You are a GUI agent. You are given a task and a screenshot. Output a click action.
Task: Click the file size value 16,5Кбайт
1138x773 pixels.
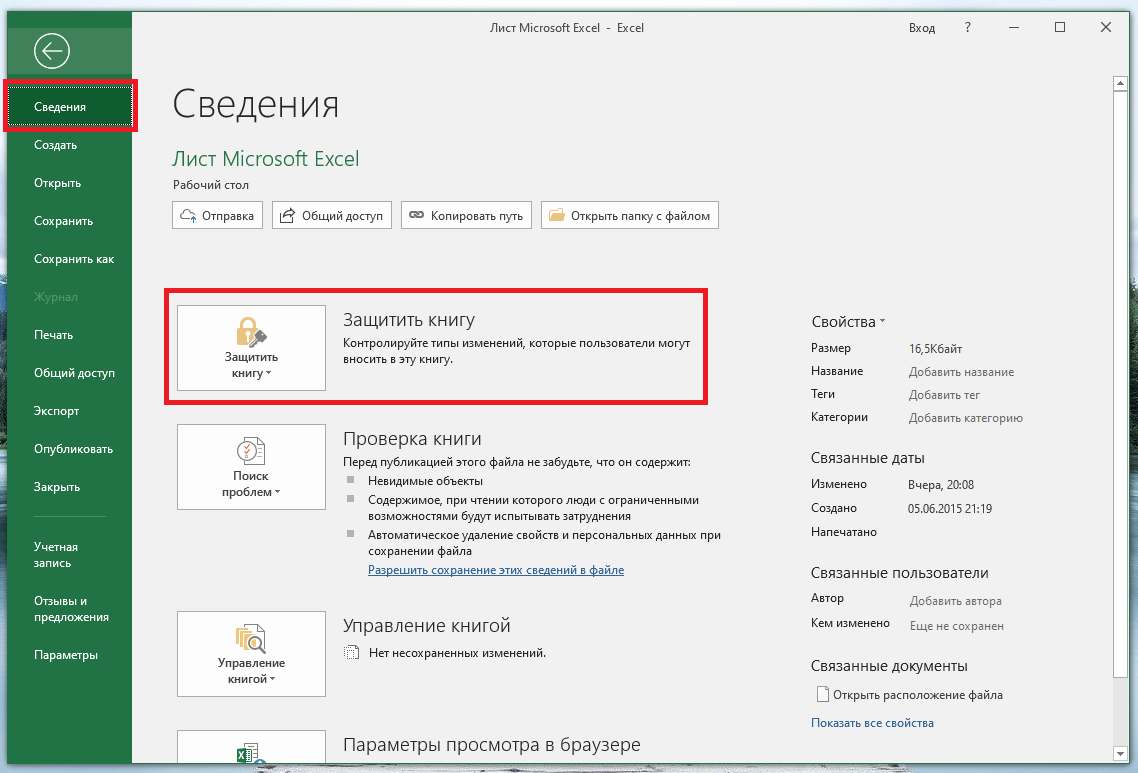pyautogui.click(x=935, y=349)
